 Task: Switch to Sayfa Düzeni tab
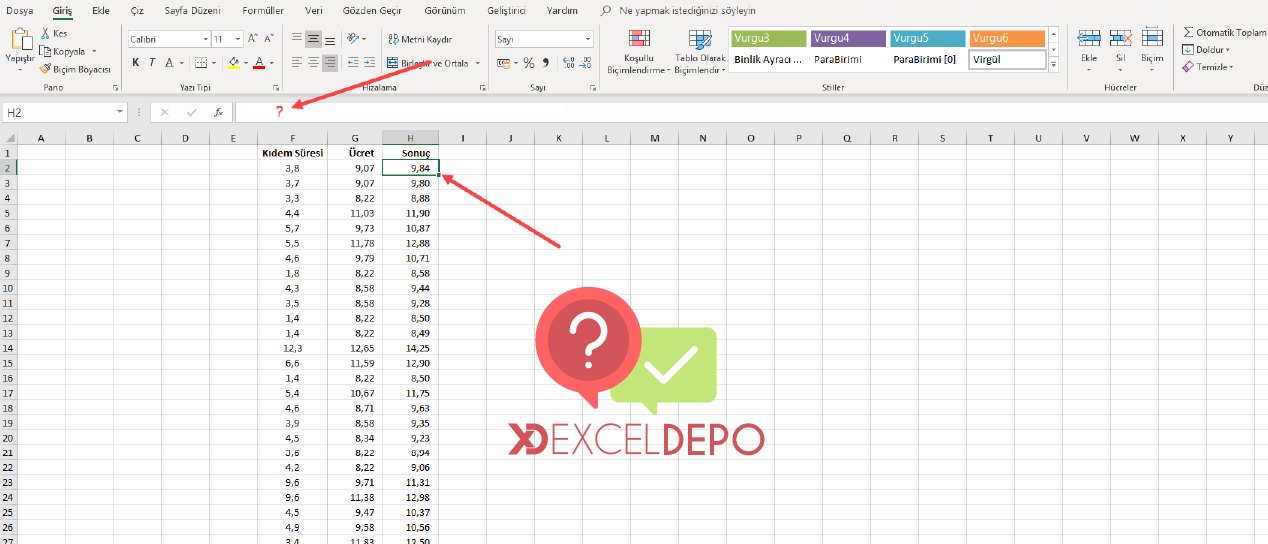click(x=190, y=10)
